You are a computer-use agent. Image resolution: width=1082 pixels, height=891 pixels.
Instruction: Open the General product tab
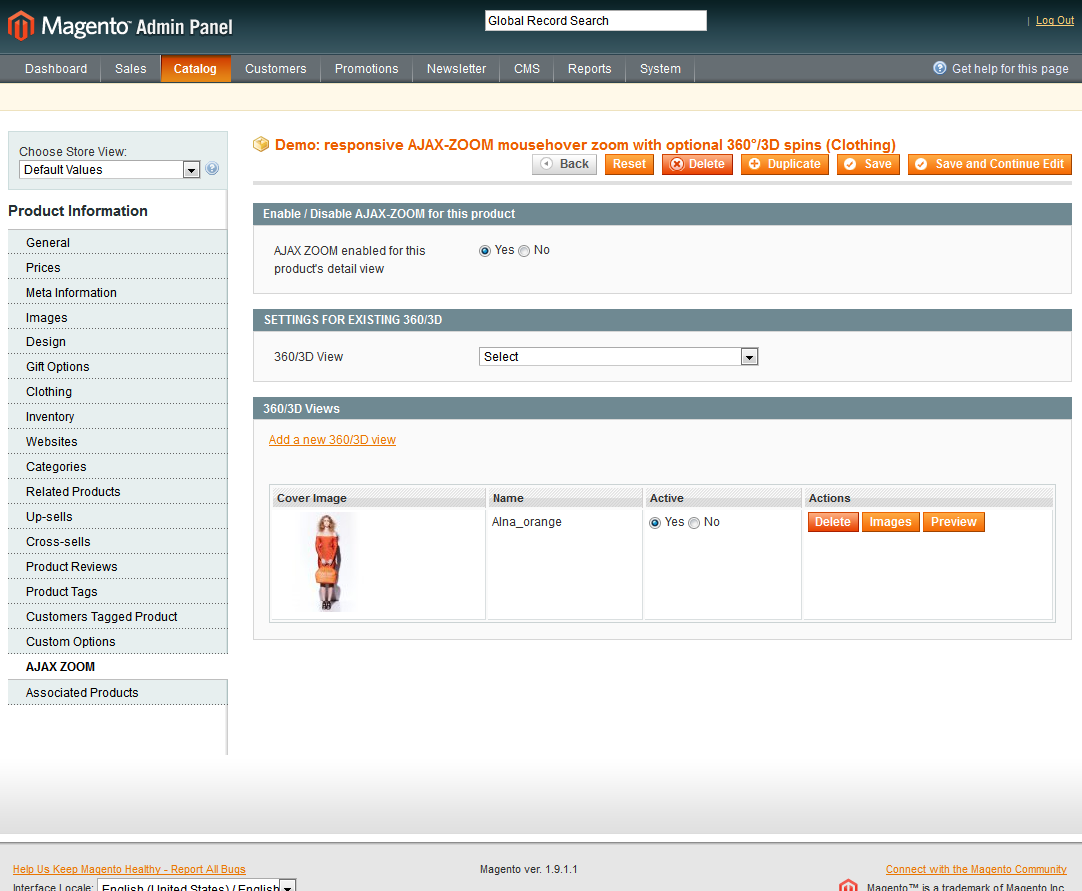117,243
